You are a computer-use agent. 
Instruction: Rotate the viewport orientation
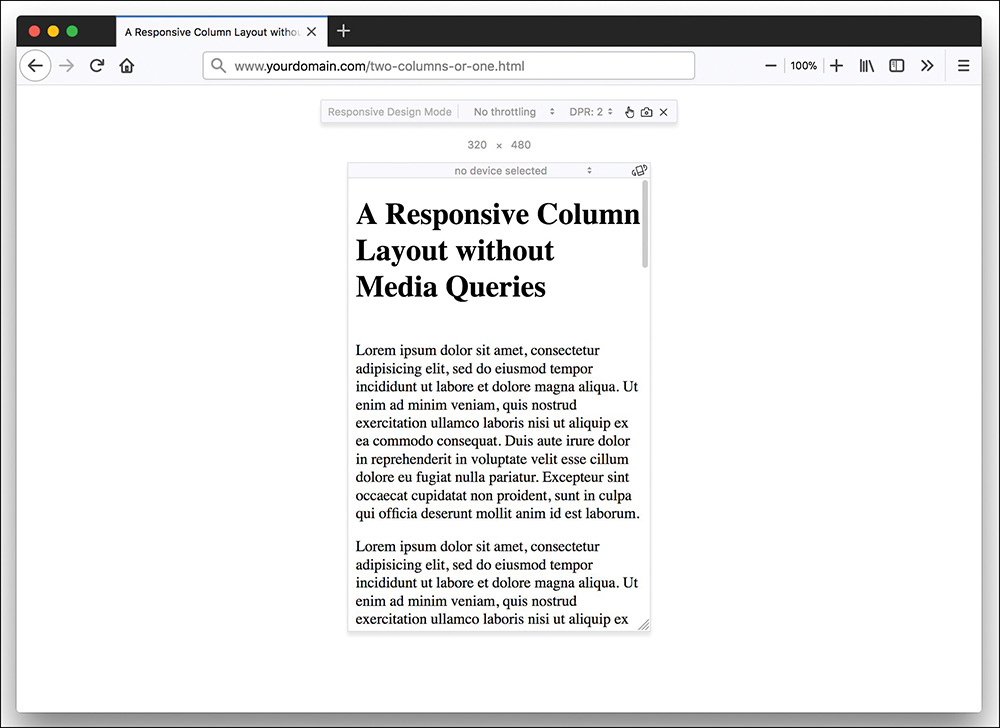[637, 170]
